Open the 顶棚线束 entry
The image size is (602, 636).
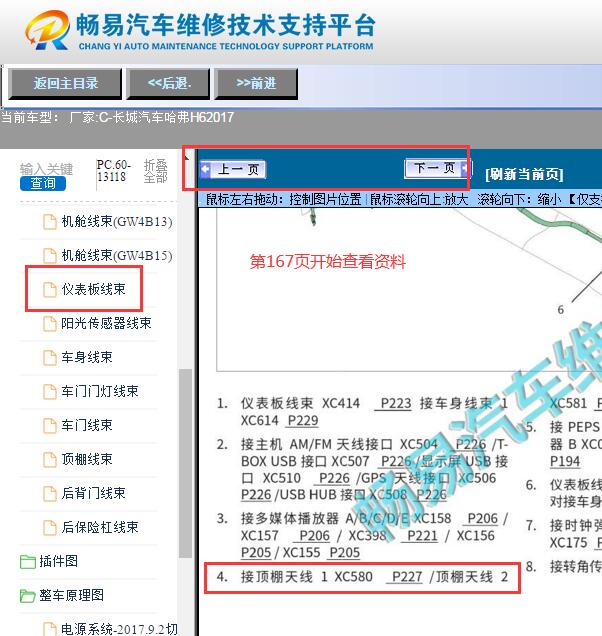point(87,460)
